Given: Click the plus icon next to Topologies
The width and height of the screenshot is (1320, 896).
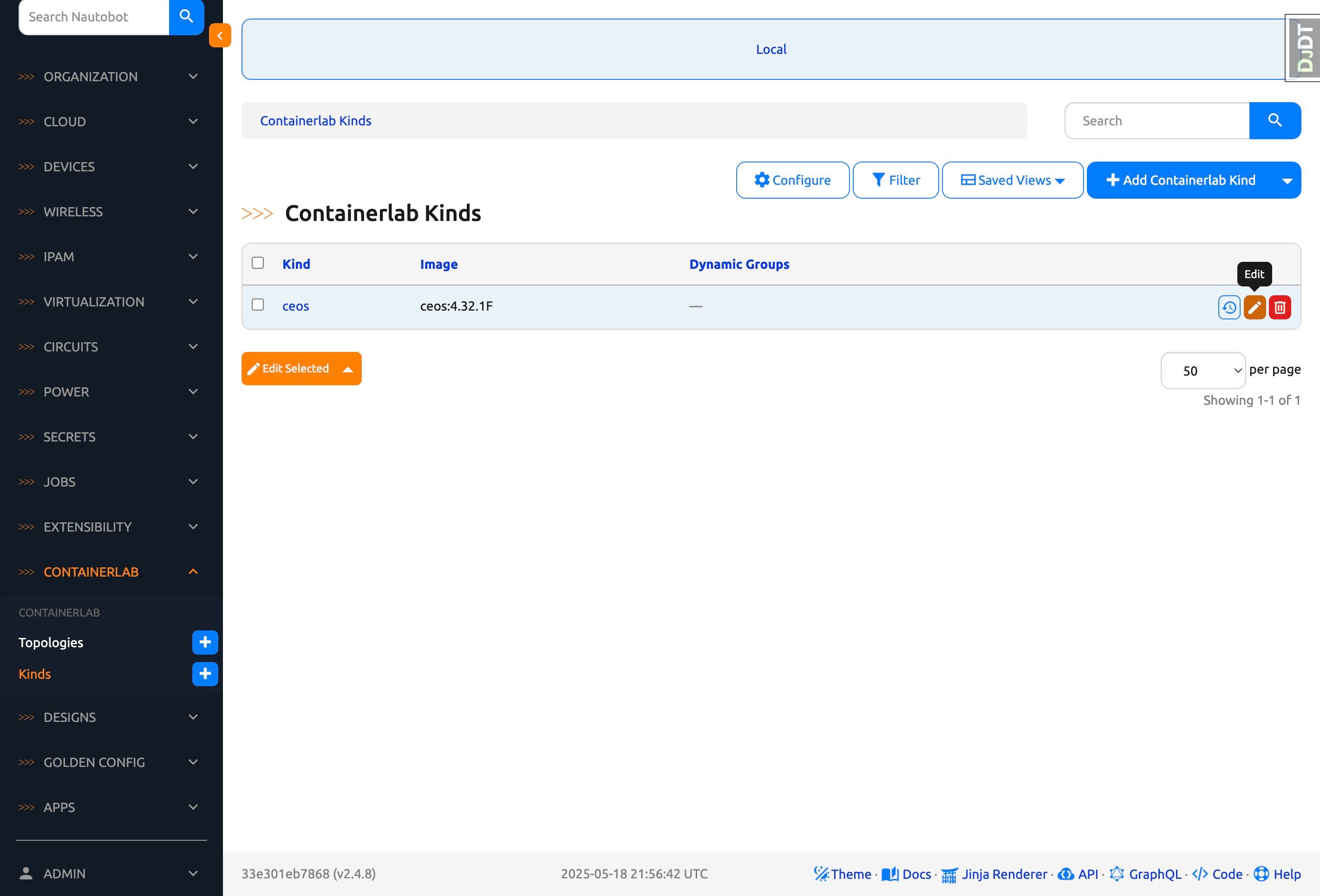Looking at the screenshot, I should (205, 642).
